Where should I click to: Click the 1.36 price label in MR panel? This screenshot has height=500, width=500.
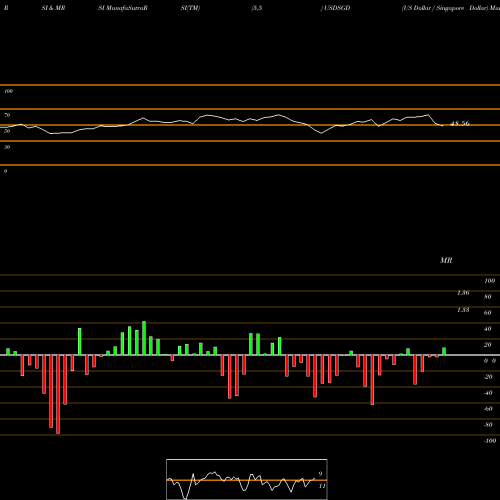(463, 293)
